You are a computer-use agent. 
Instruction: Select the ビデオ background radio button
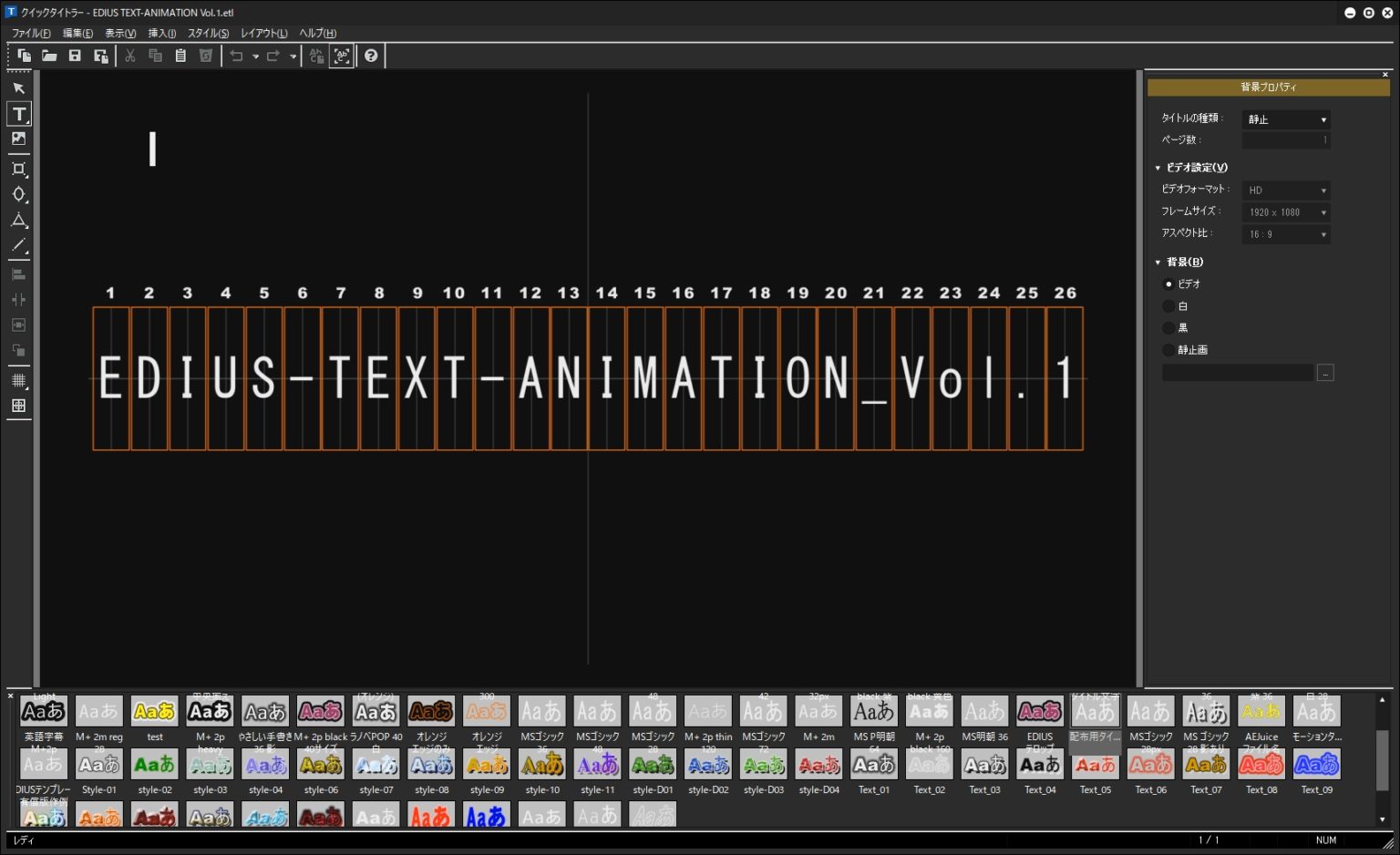(x=1168, y=284)
